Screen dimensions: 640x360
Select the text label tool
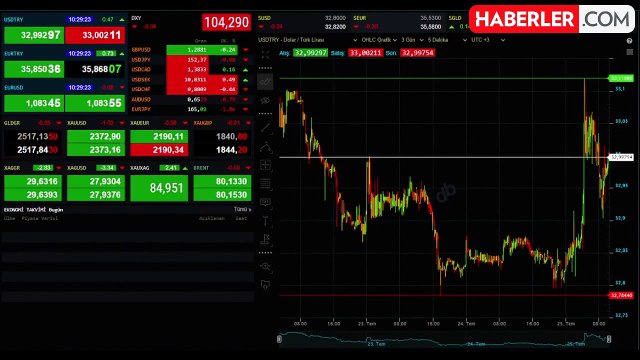click(x=265, y=221)
